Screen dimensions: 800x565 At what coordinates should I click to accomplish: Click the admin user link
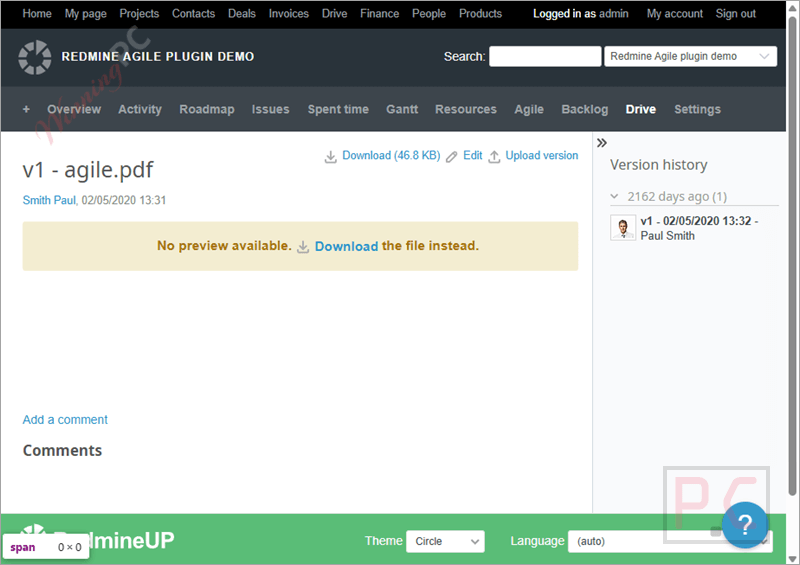[x=614, y=14]
